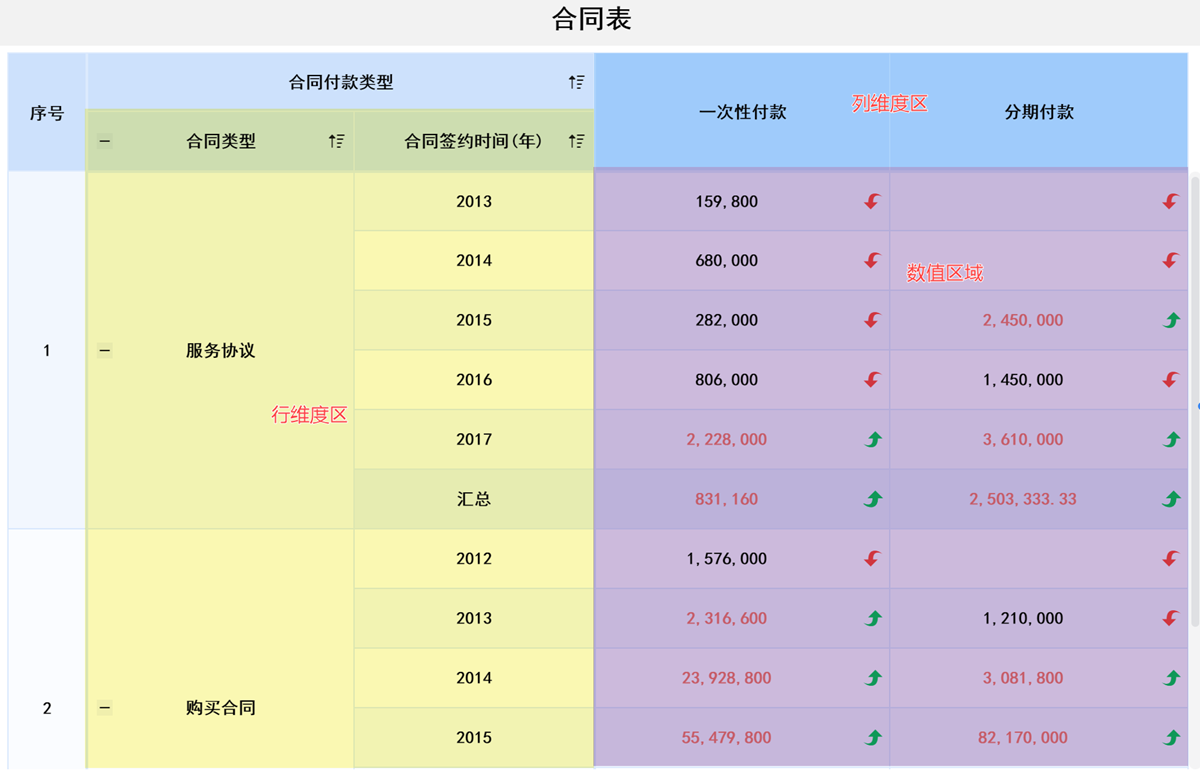Click year 2015 under 购买合同

pyautogui.click(x=474, y=737)
